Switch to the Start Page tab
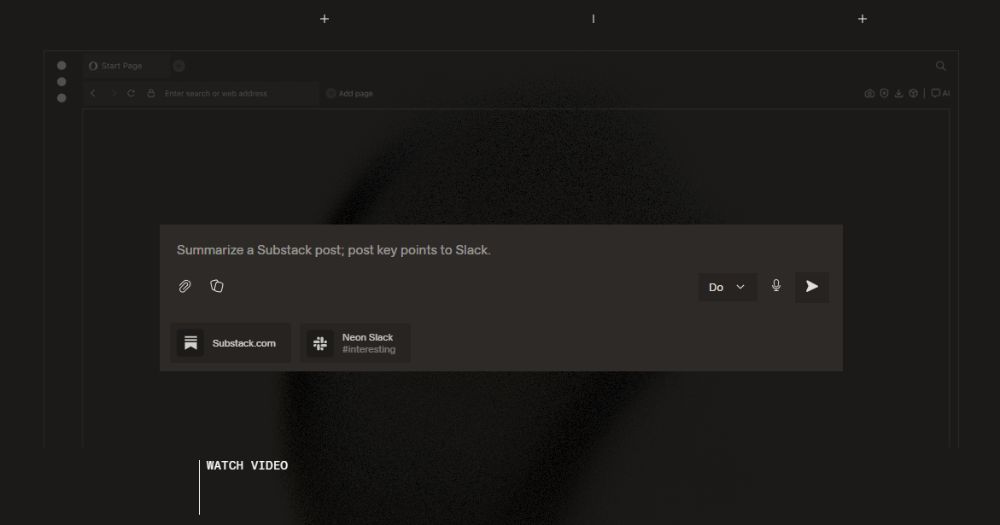Image resolution: width=1000 pixels, height=525 pixels. point(121,66)
